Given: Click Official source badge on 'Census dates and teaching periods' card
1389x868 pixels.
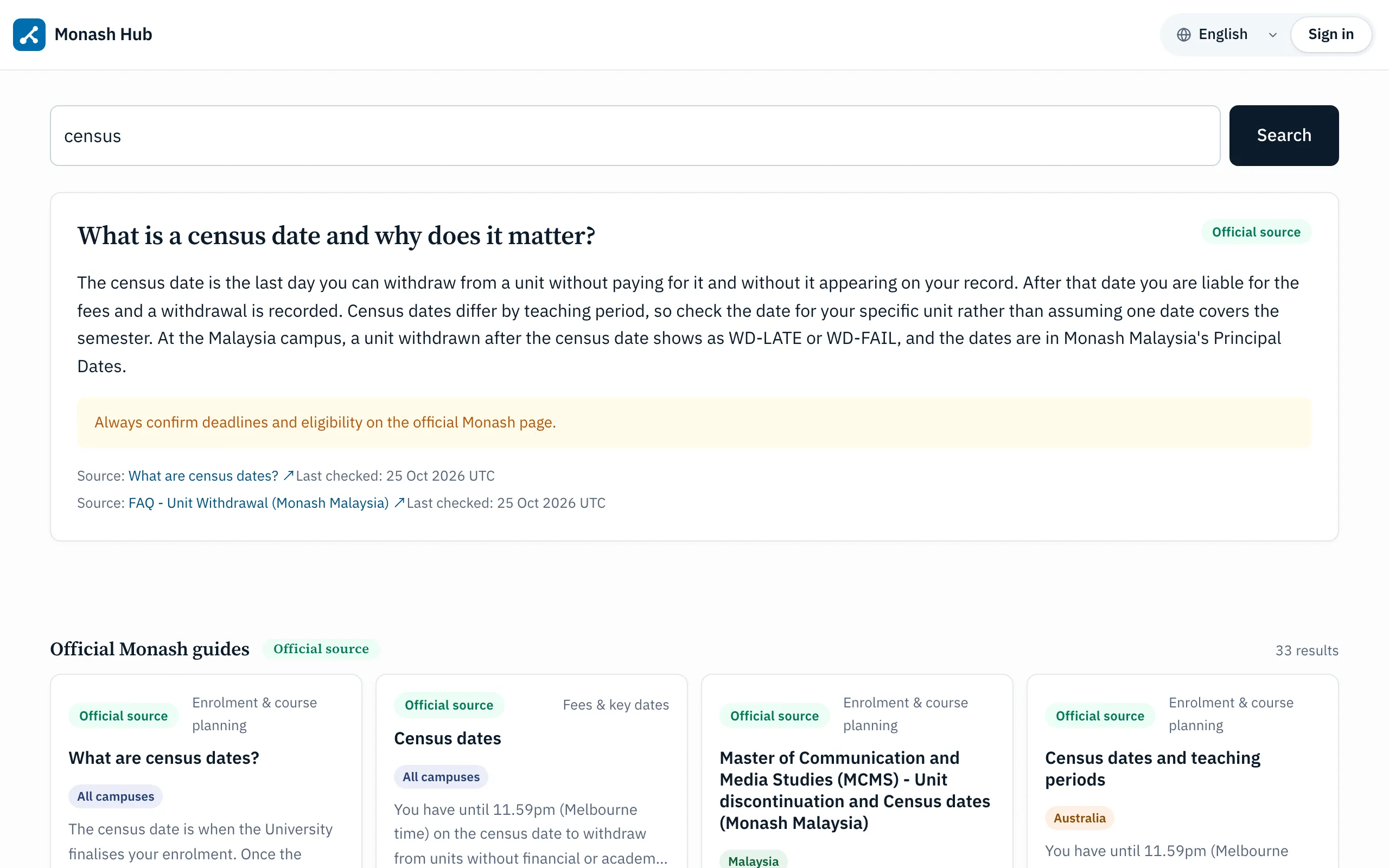Looking at the screenshot, I should coord(1100,716).
